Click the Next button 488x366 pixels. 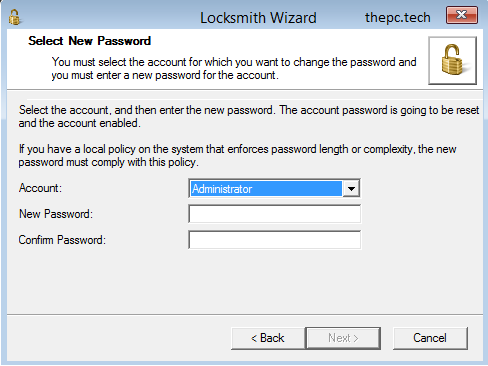point(343,338)
